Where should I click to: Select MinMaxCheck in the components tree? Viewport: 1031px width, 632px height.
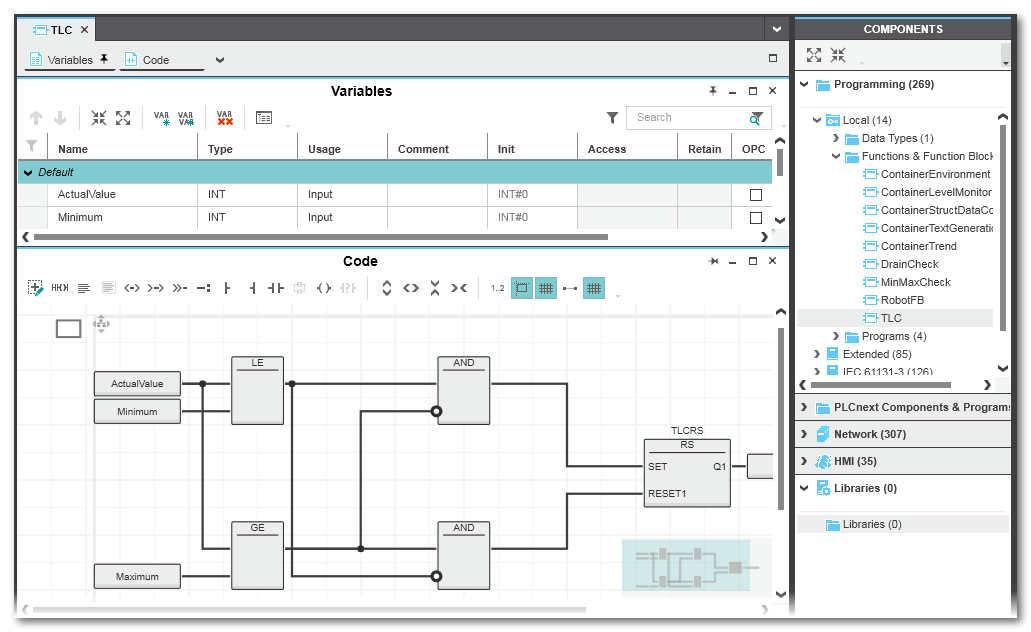pos(915,282)
